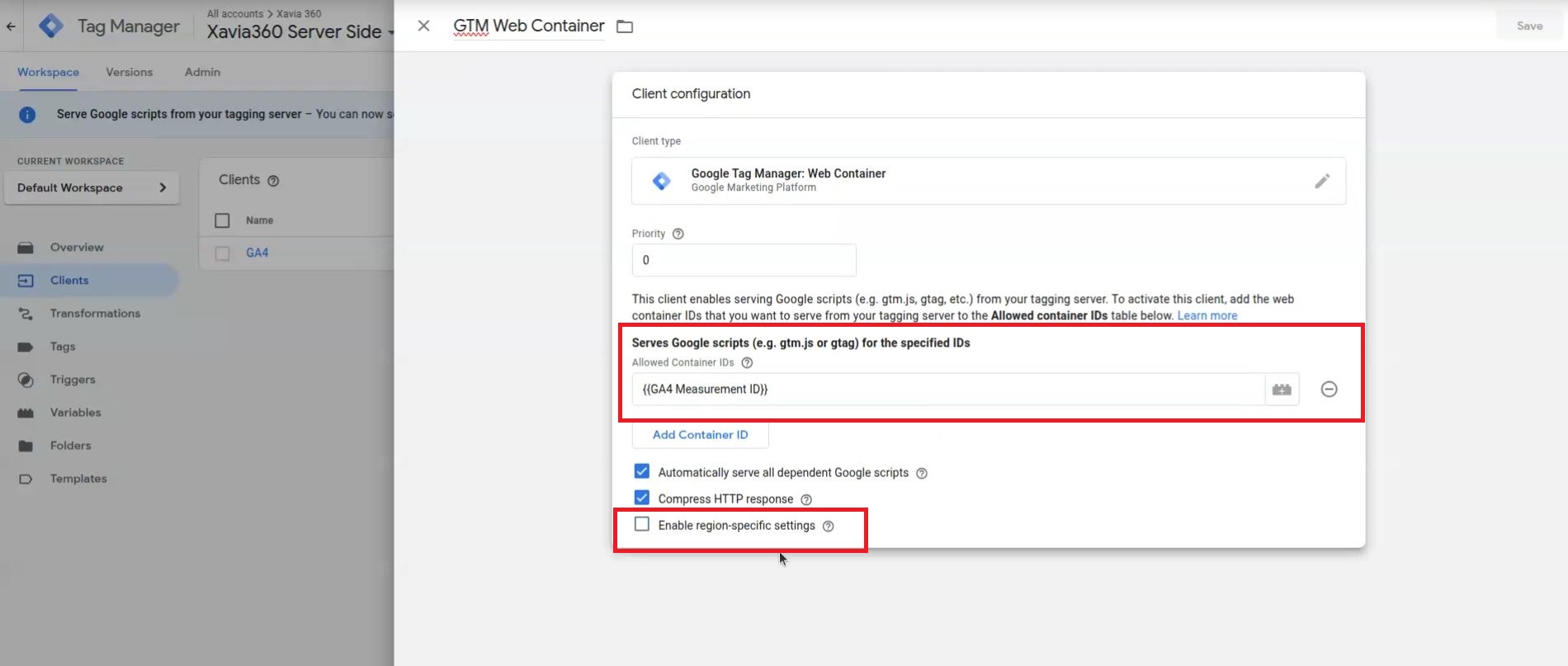1568x666 pixels.
Task: Open help for the Priority field
Action: [678, 234]
